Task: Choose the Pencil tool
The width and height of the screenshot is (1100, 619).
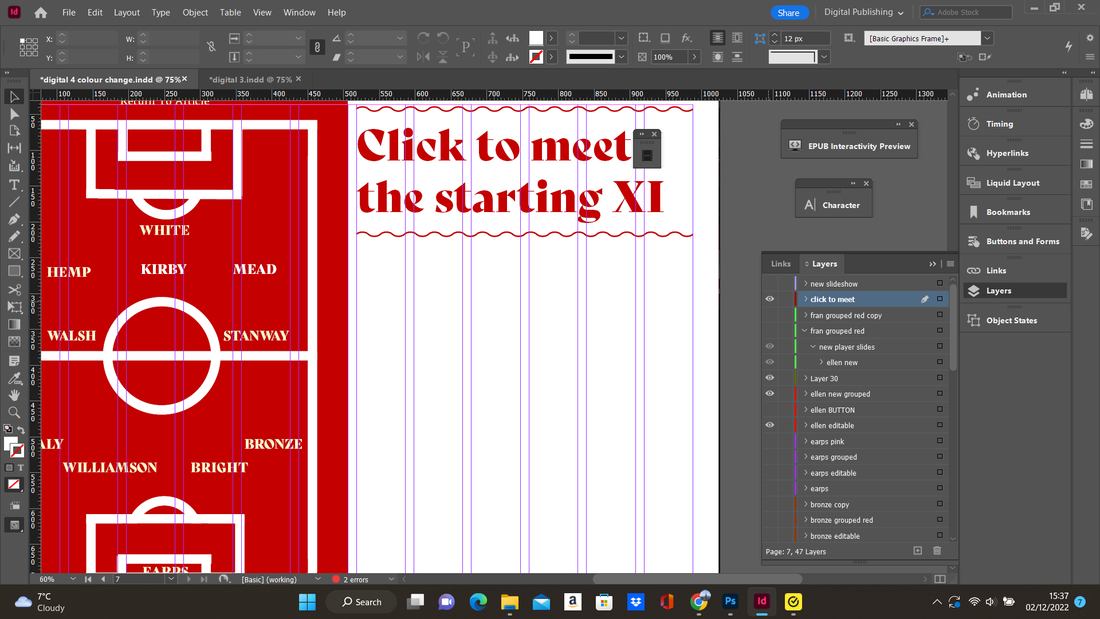Action: pyautogui.click(x=14, y=237)
